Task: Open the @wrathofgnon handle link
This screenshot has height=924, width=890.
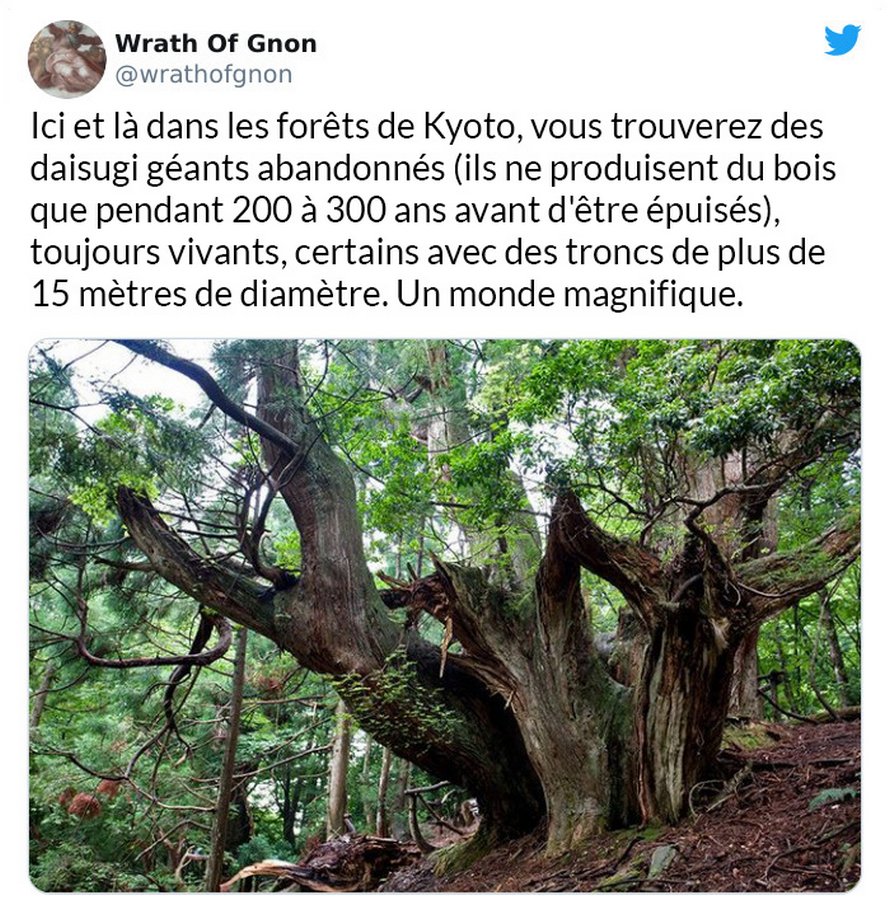Action: (x=204, y=75)
